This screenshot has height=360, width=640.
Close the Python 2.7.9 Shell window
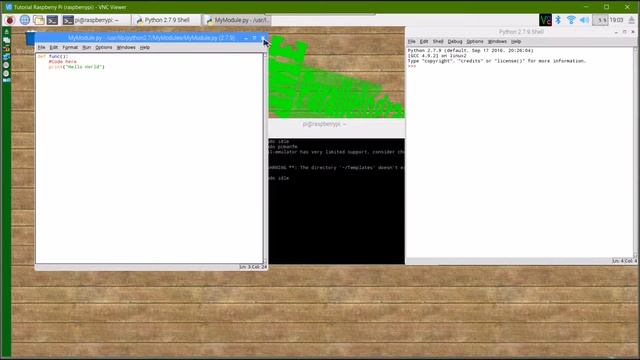pos(633,32)
